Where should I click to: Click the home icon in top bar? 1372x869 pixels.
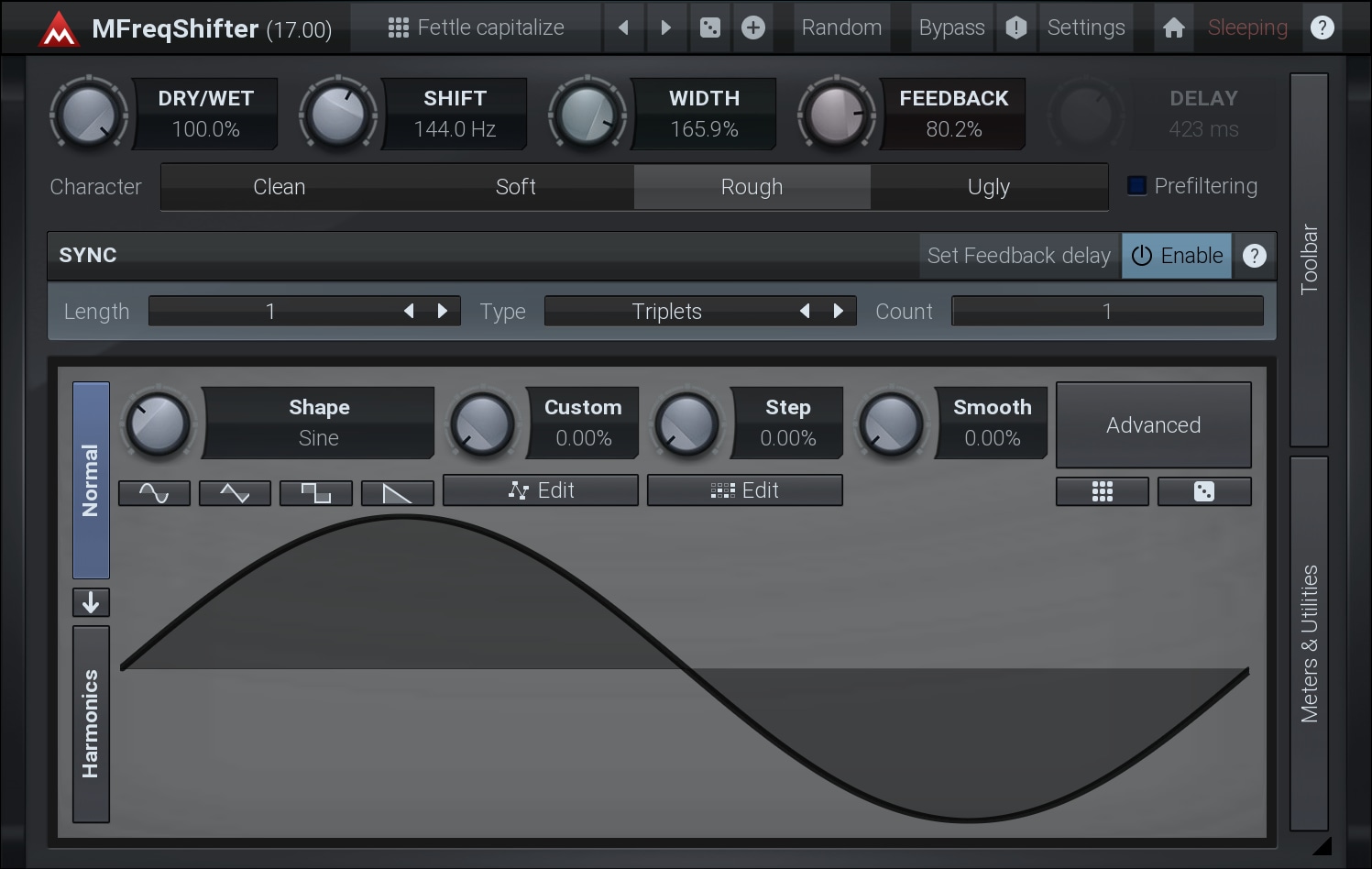(x=1173, y=27)
